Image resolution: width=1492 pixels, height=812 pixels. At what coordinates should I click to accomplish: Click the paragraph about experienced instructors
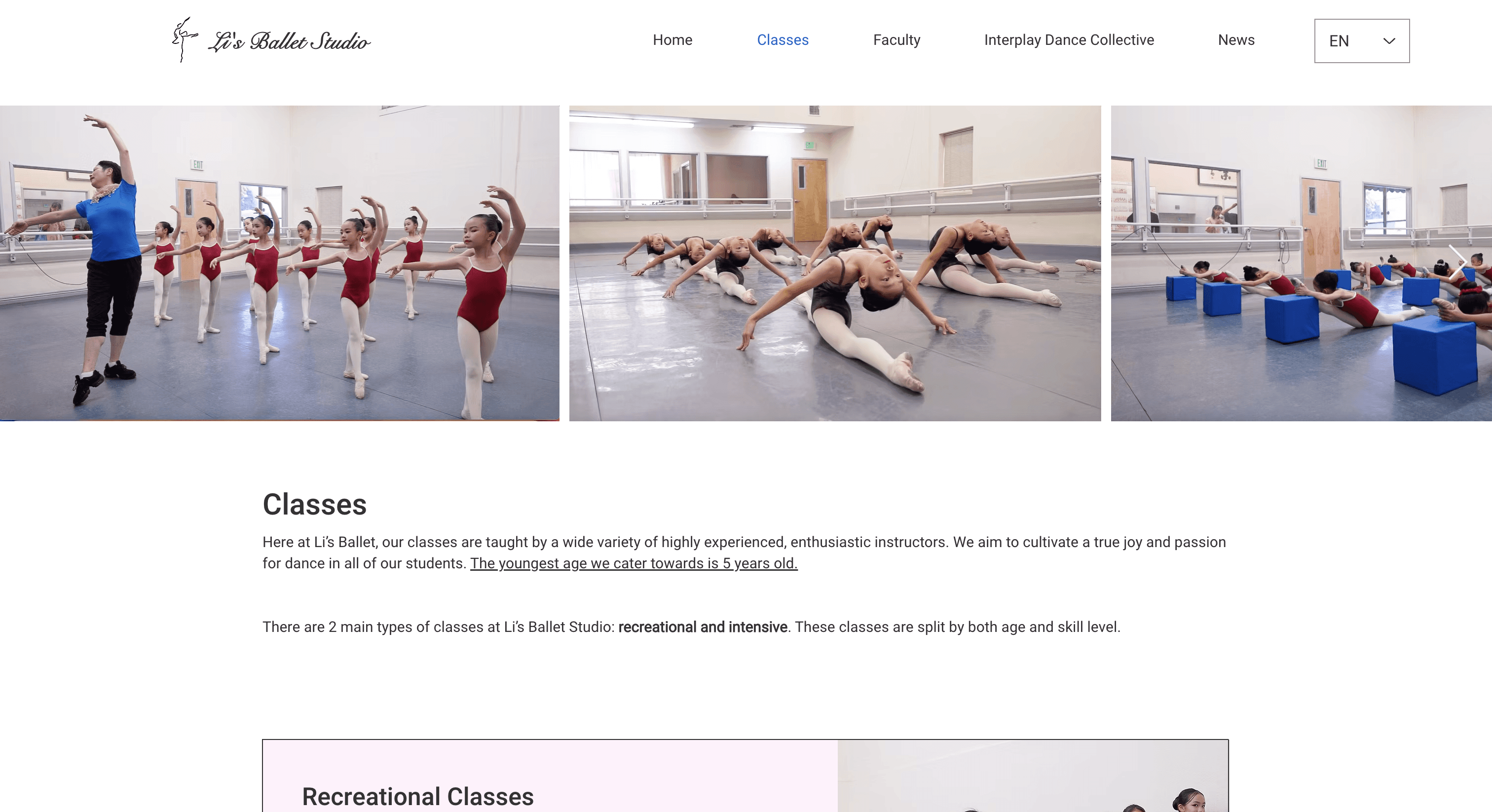(744, 553)
